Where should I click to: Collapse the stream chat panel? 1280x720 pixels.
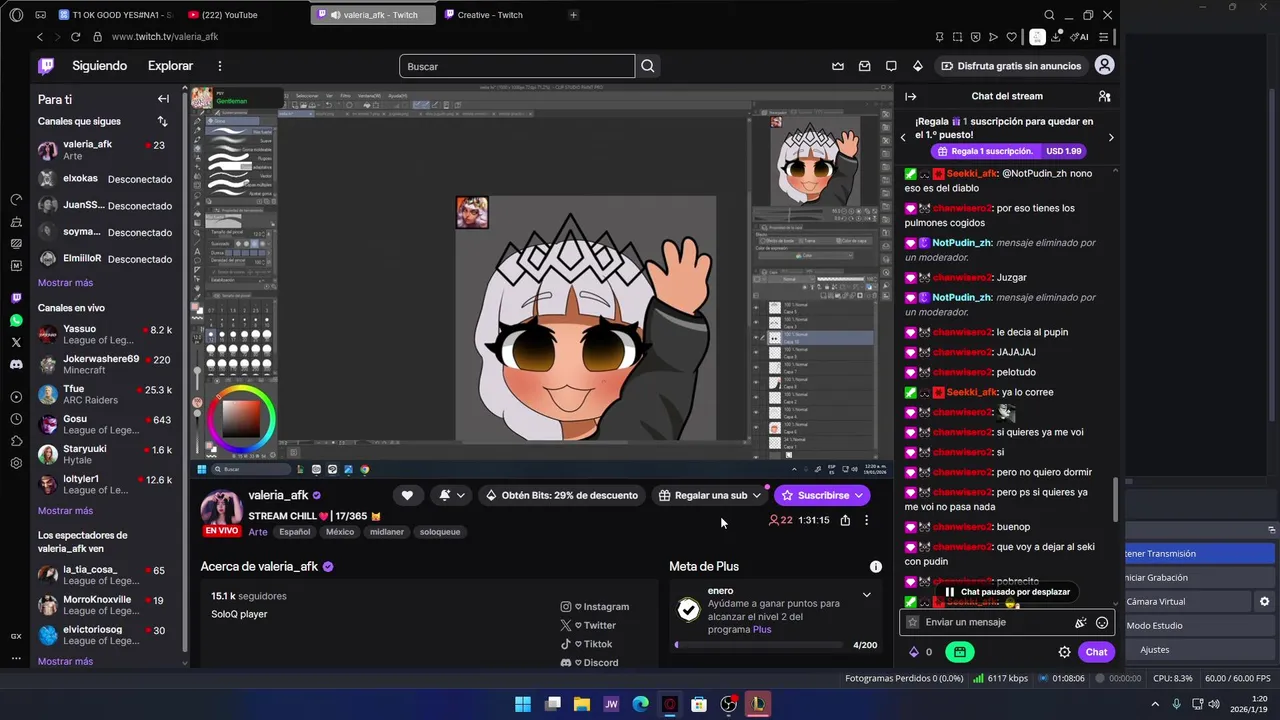coord(911,96)
